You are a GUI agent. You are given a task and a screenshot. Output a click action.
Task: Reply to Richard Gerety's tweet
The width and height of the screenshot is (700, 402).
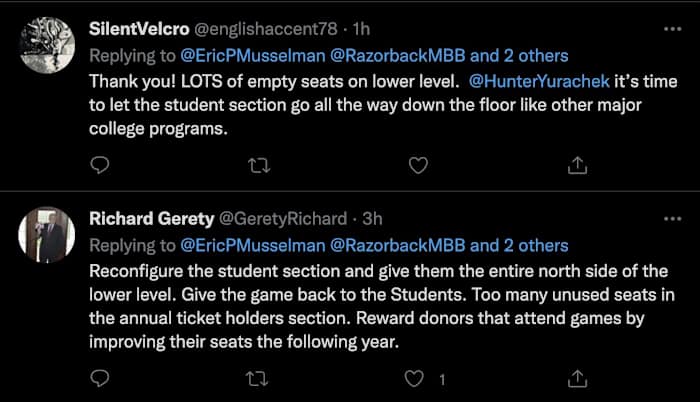tap(99, 379)
